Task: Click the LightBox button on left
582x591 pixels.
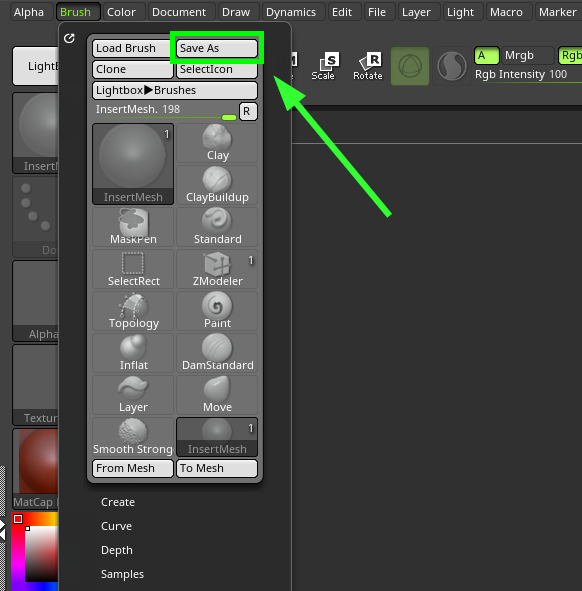Action: pos(36,66)
